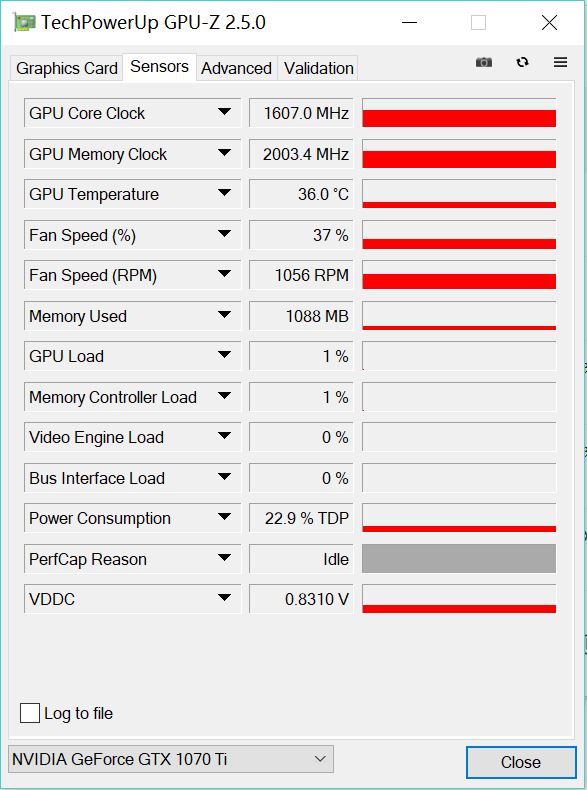Screen dimensions: 587x790
Task: Click the camera screenshot icon
Action: tap(484, 62)
